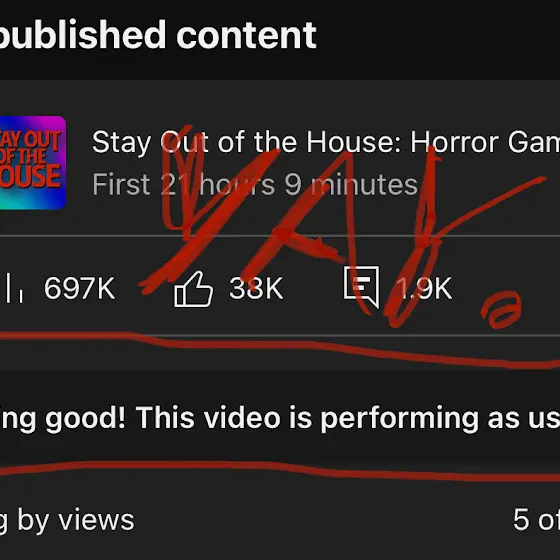
Task: Tap the views bar chart icon
Action: [x=14, y=288]
